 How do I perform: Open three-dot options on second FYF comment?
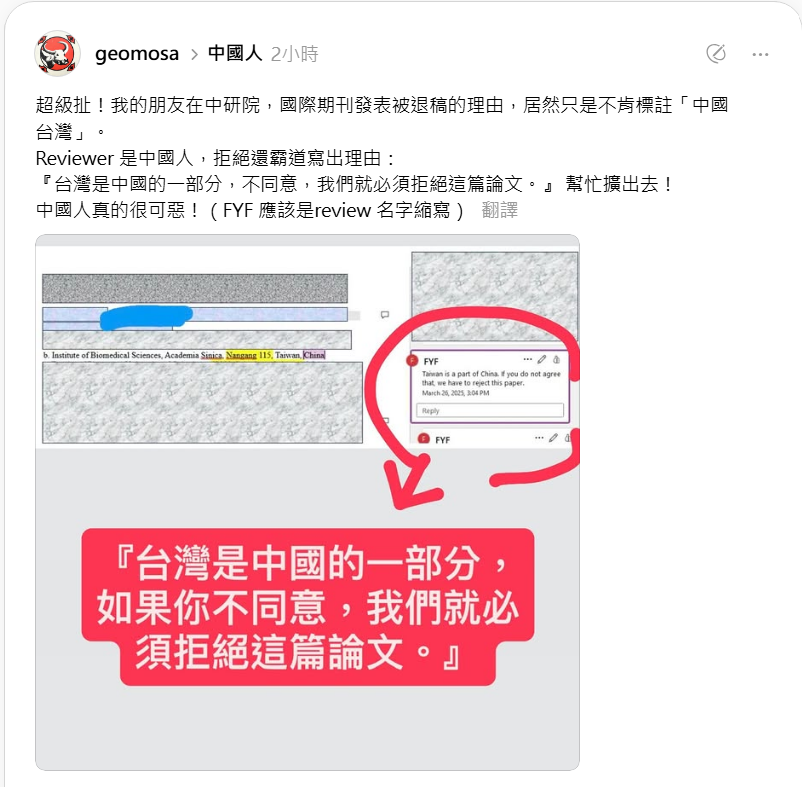539,438
